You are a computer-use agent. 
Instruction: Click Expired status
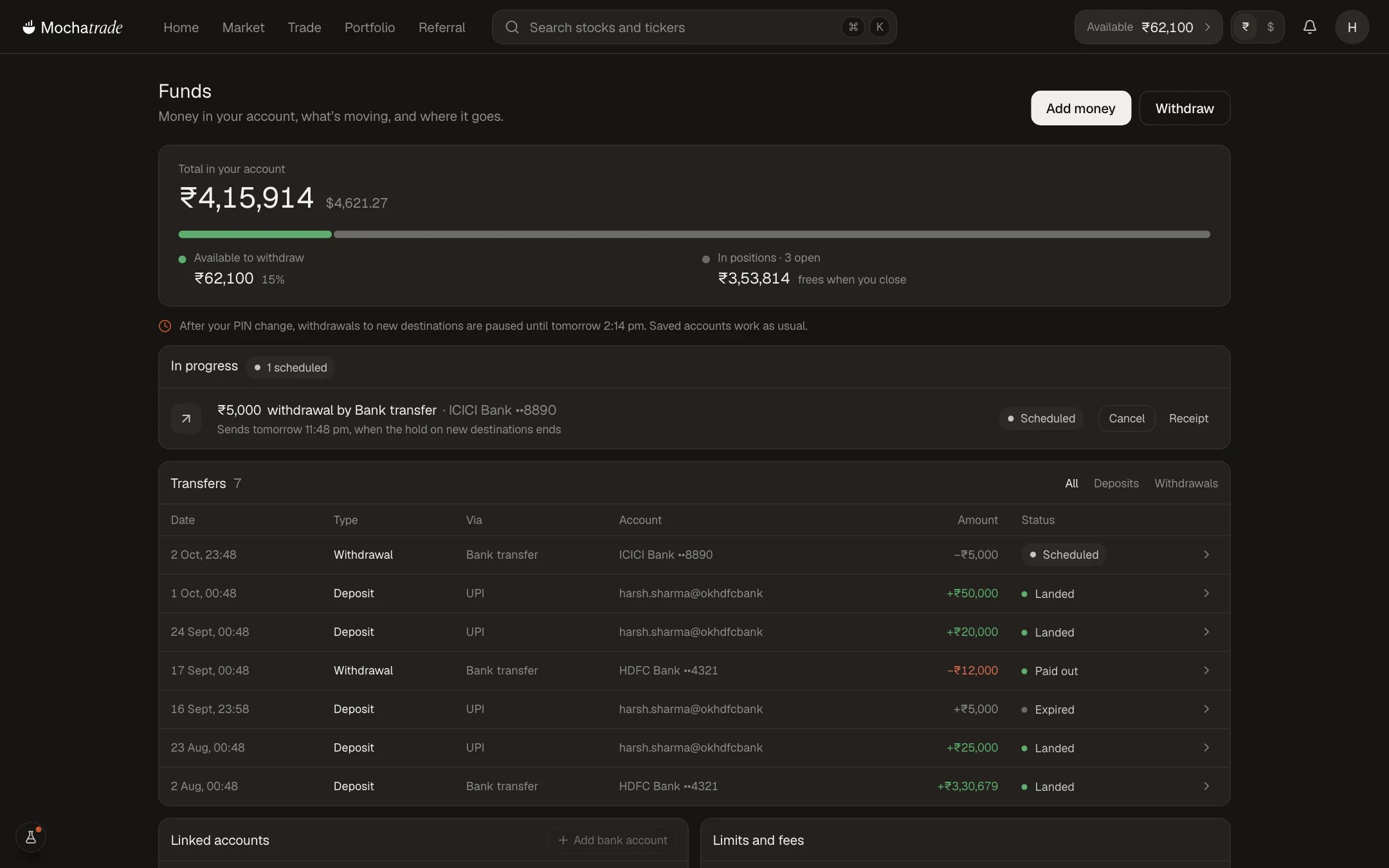coord(1048,709)
